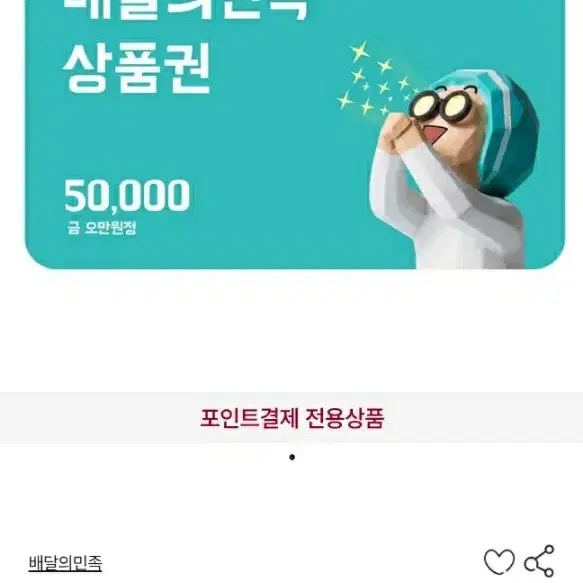
Task: Click the largest yellow star near helmet
Action: click(x=360, y=51)
